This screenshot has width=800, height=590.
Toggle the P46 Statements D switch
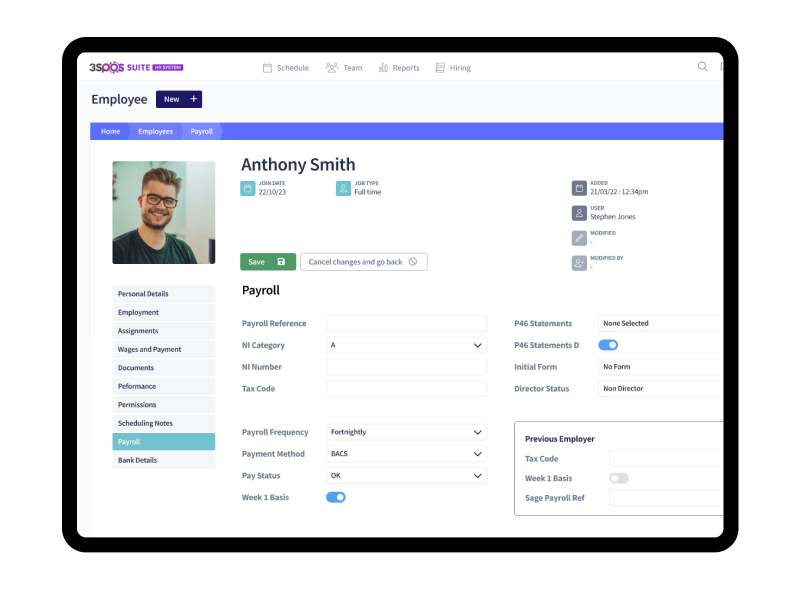point(608,345)
